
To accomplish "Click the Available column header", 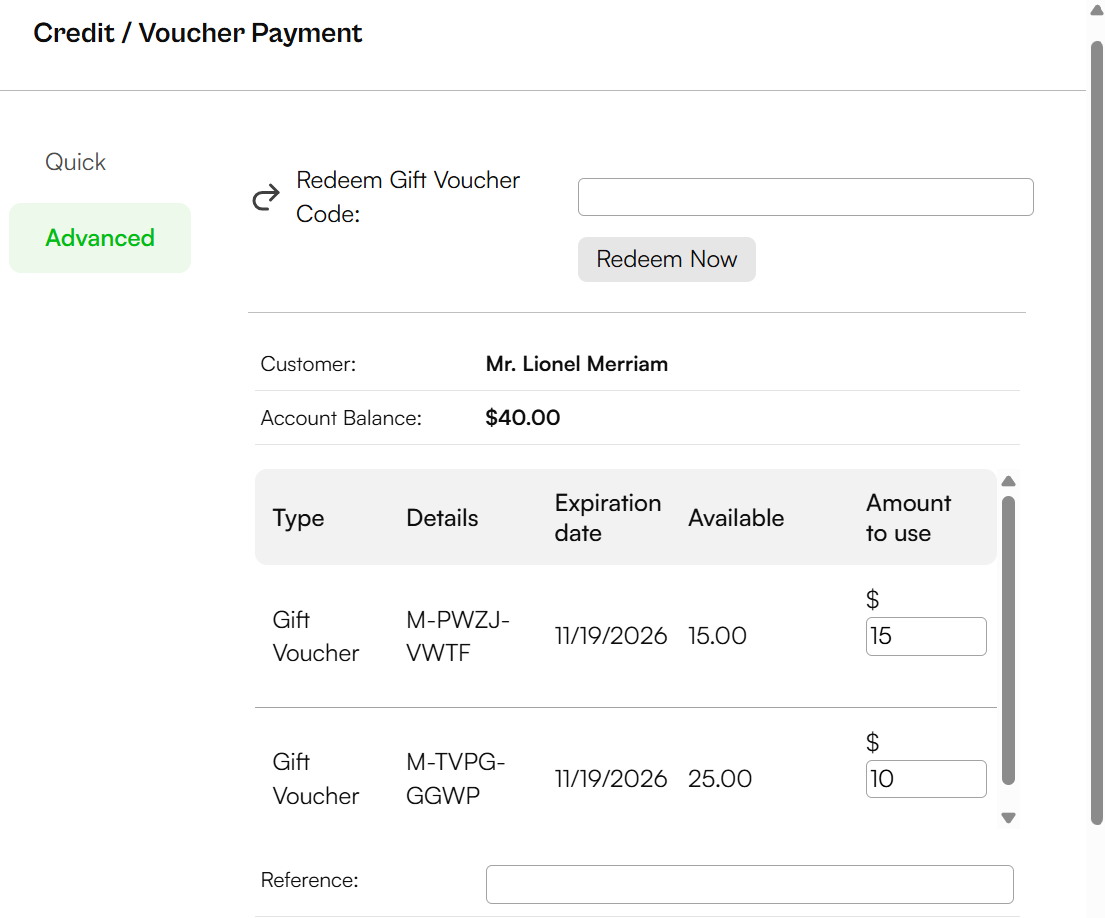I will [x=736, y=518].
